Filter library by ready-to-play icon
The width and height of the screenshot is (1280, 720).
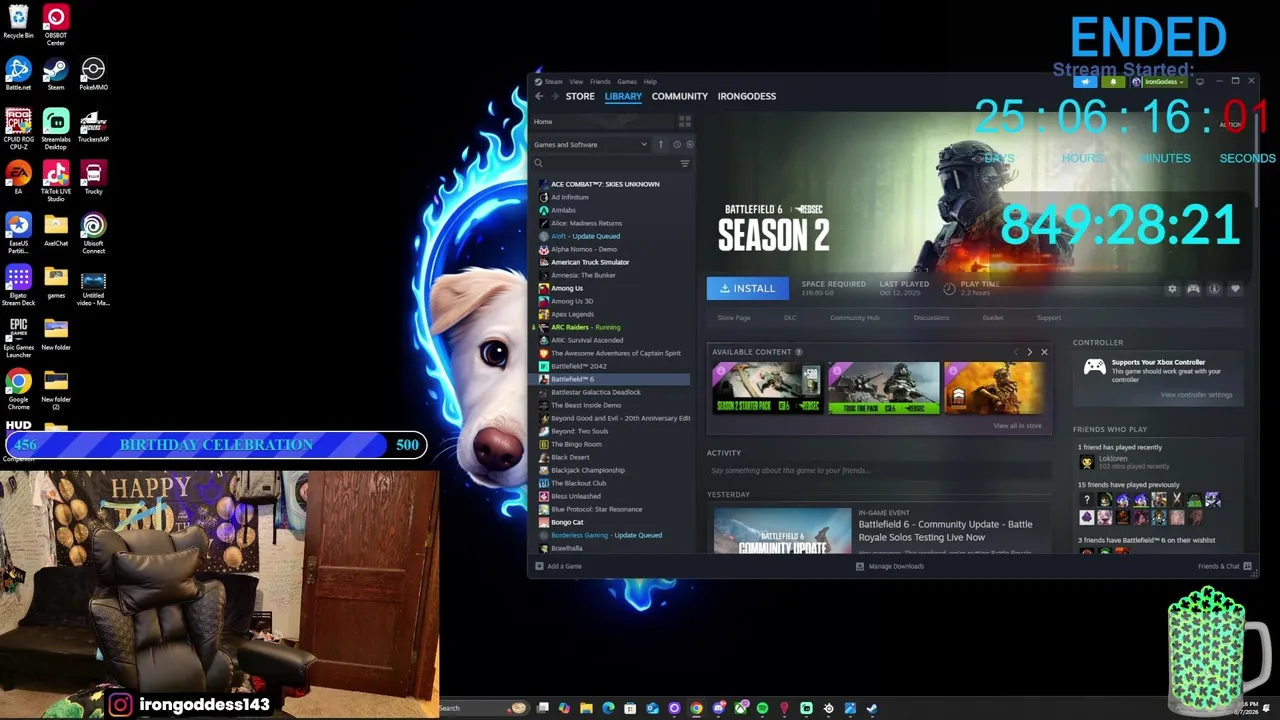click(x=689, y=144)
